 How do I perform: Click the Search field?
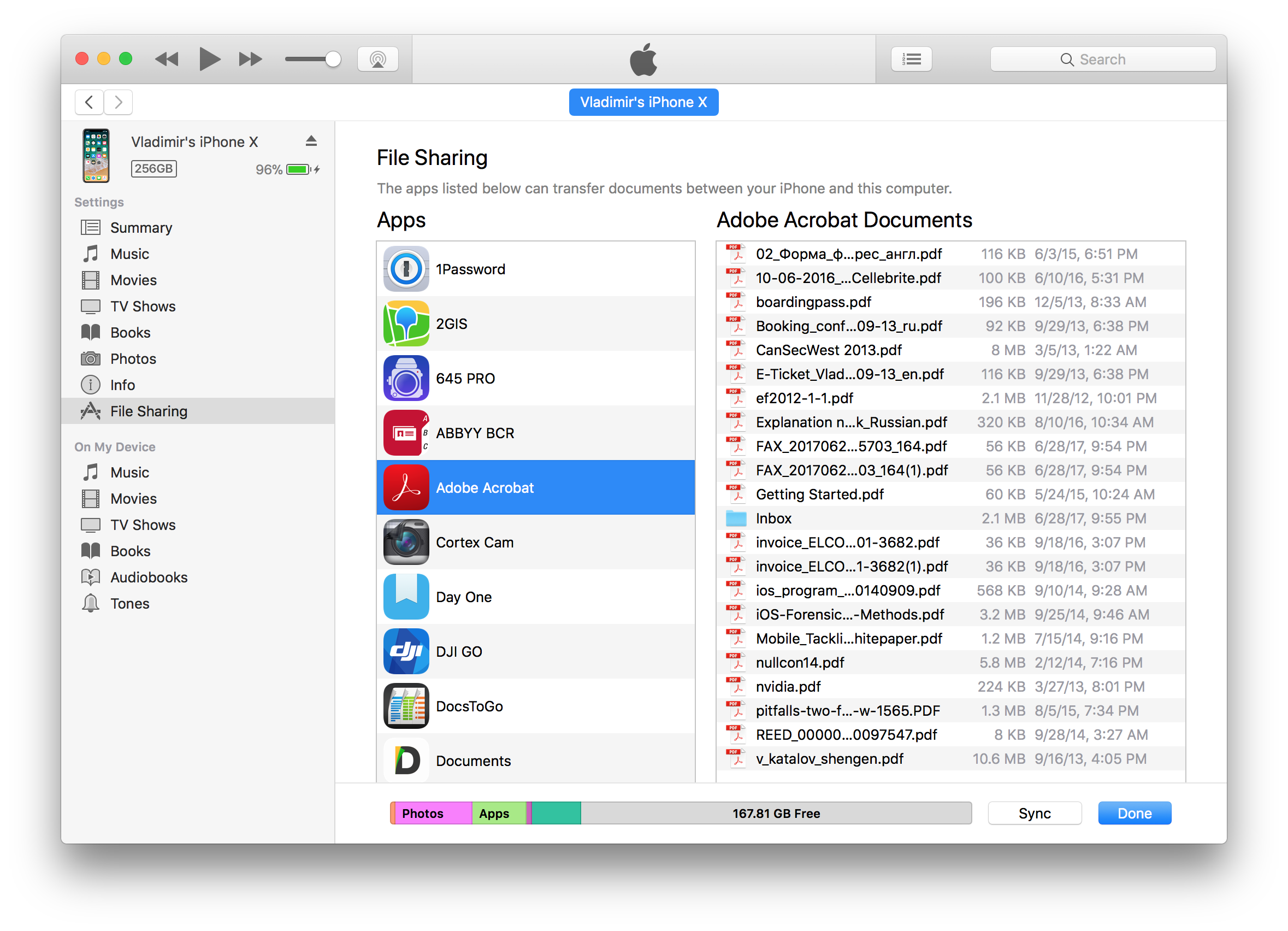coord(1103,59)
